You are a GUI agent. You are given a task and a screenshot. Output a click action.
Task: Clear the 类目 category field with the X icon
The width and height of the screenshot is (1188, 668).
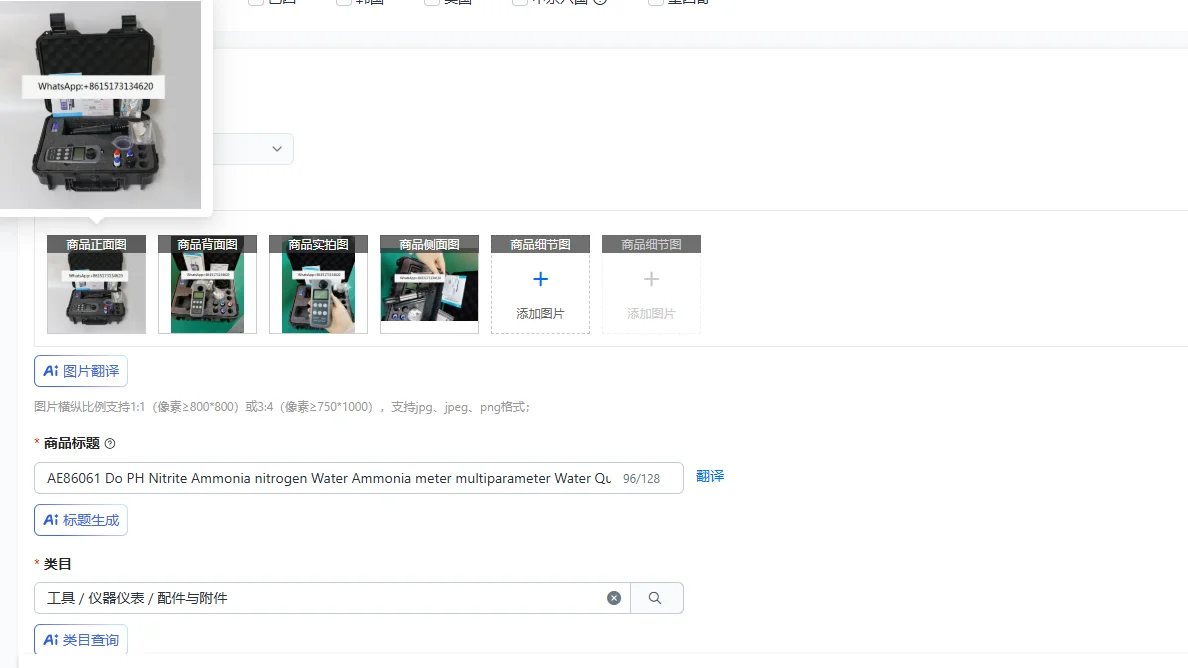pyautogui.click(x=614, y=598)
